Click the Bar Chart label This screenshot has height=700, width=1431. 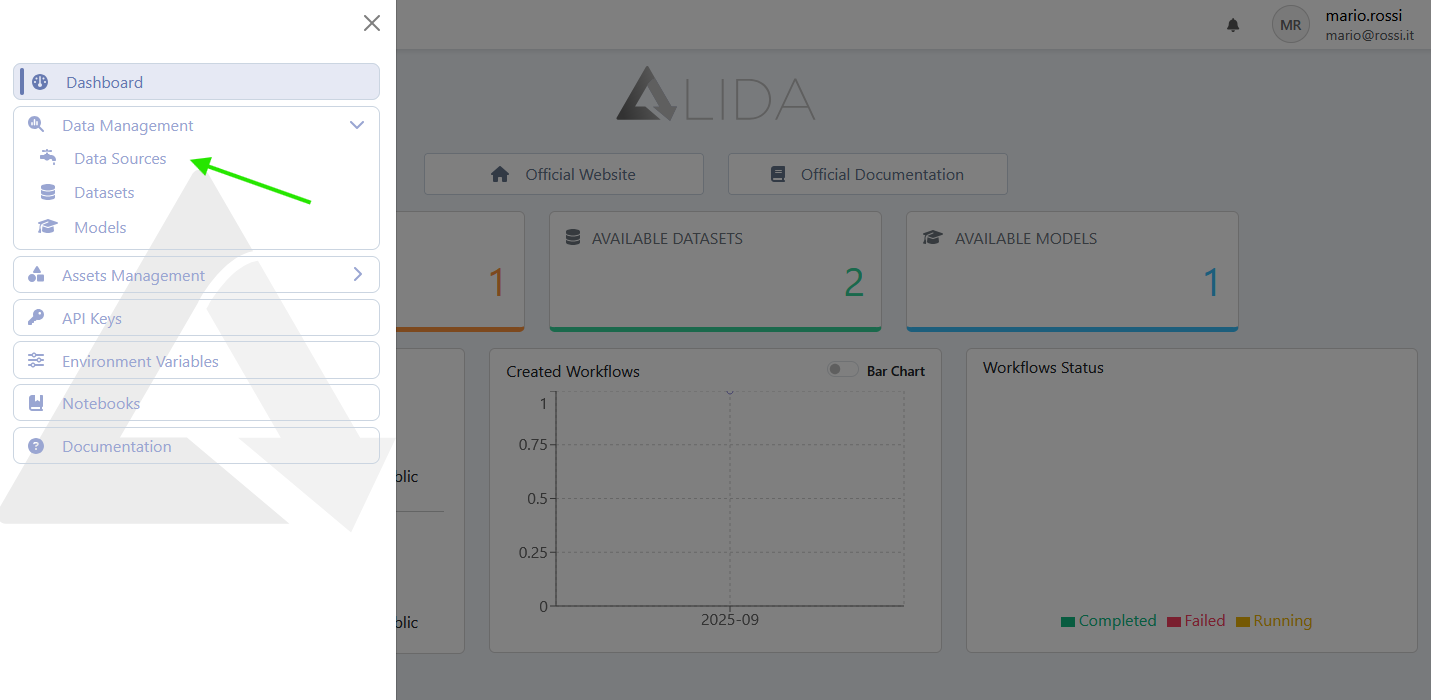pos(896,371)
